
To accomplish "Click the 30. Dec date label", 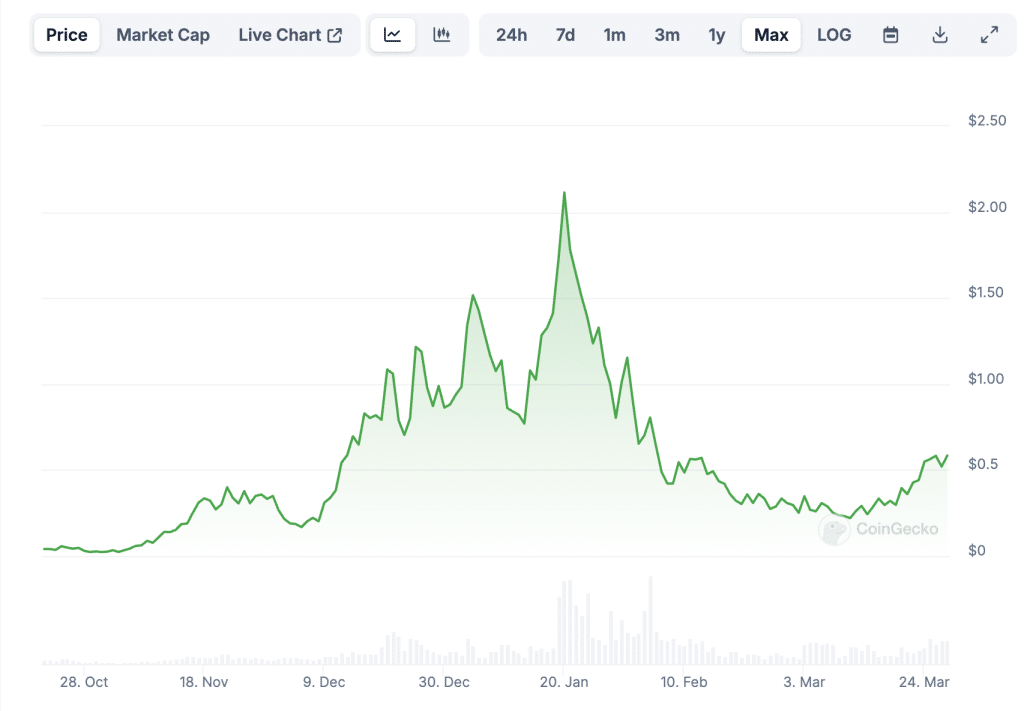I will 444,682.
